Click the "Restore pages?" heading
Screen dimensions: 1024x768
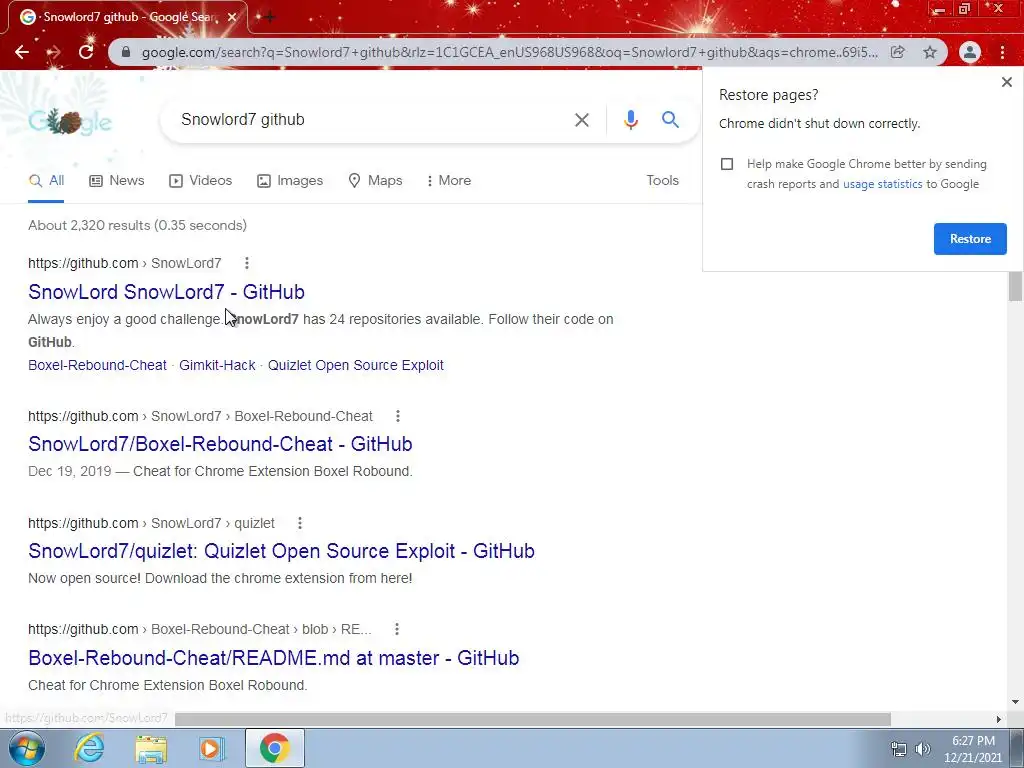(x=768, y=95)
